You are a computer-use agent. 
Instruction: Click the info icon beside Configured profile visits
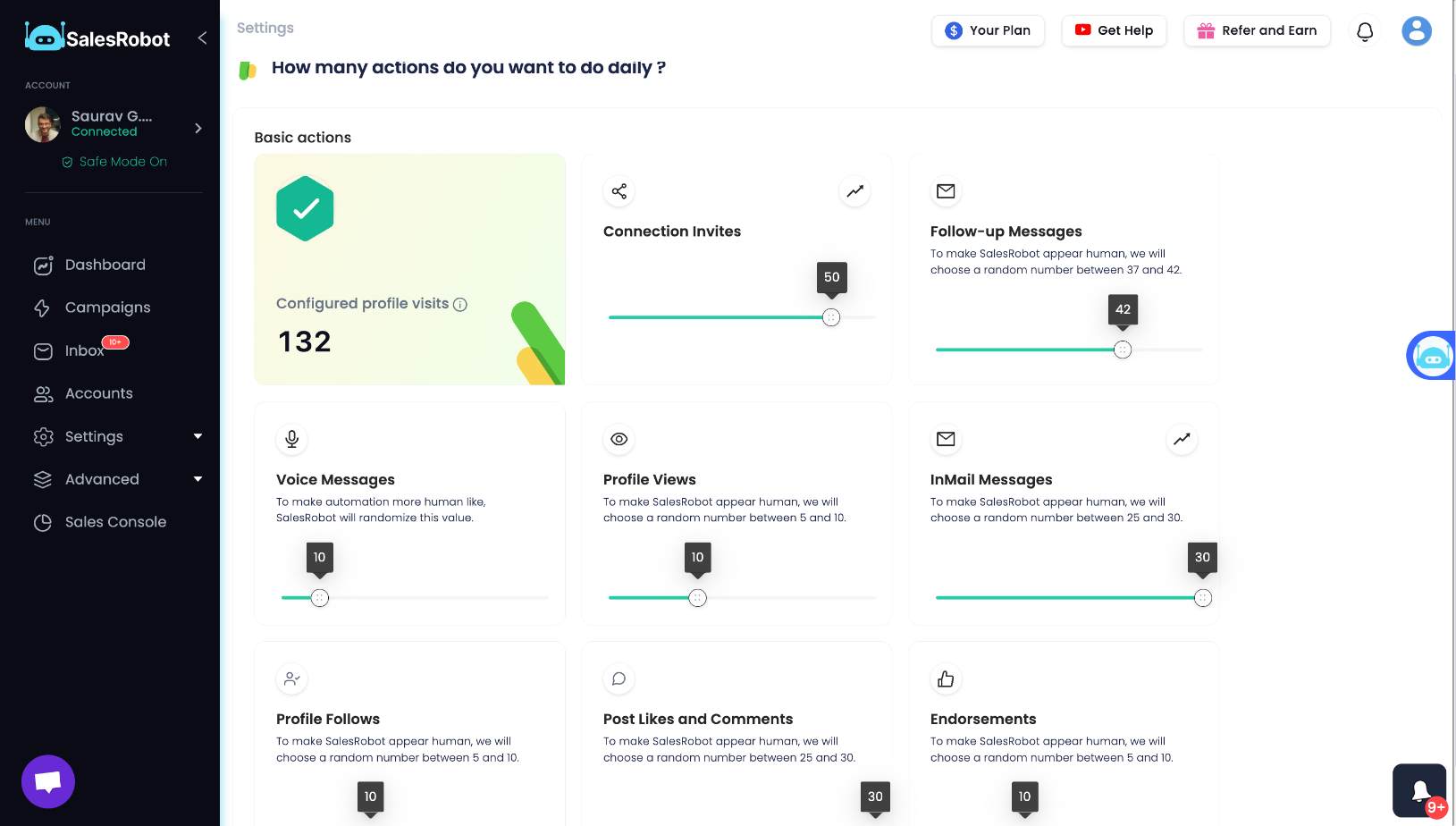tap(460, 305)
